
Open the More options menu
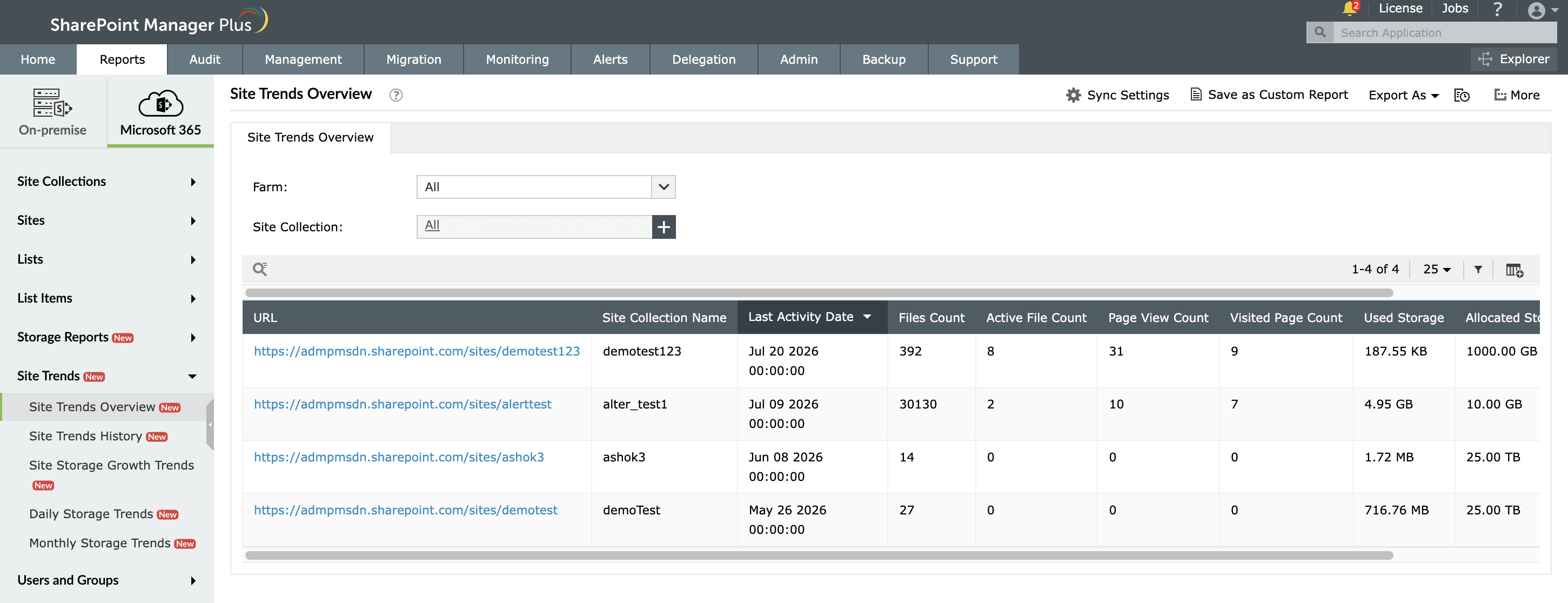[x=1516, y=95]
